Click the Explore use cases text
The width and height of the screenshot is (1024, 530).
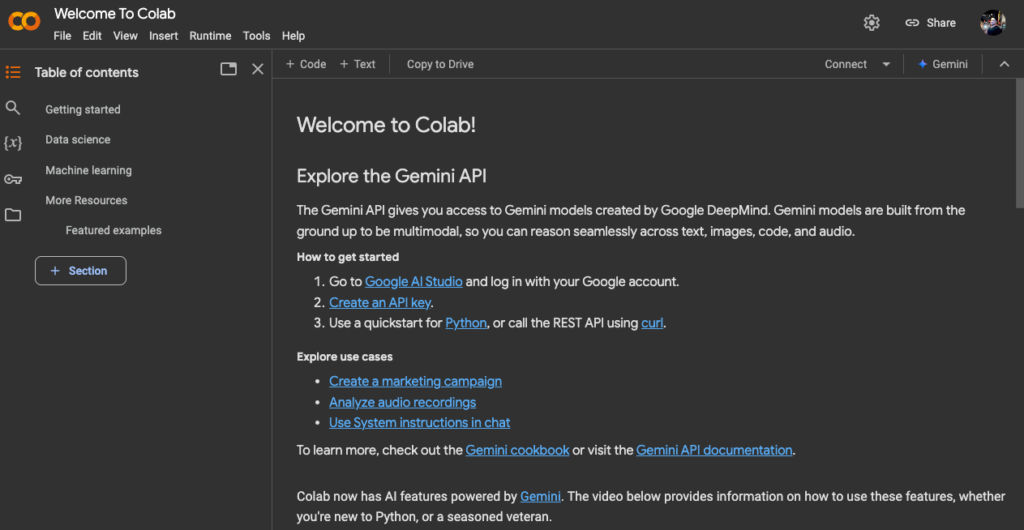(345, 357)
